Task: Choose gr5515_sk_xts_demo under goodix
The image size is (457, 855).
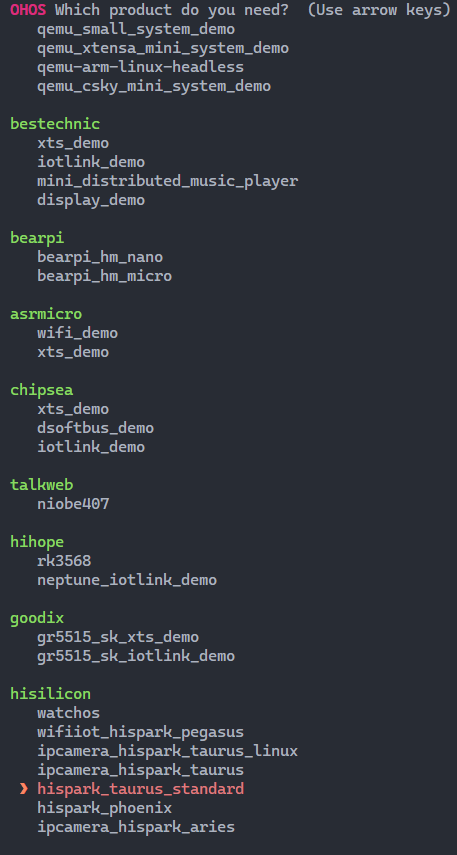Action: pyautogui.click(x=118, y=637)
